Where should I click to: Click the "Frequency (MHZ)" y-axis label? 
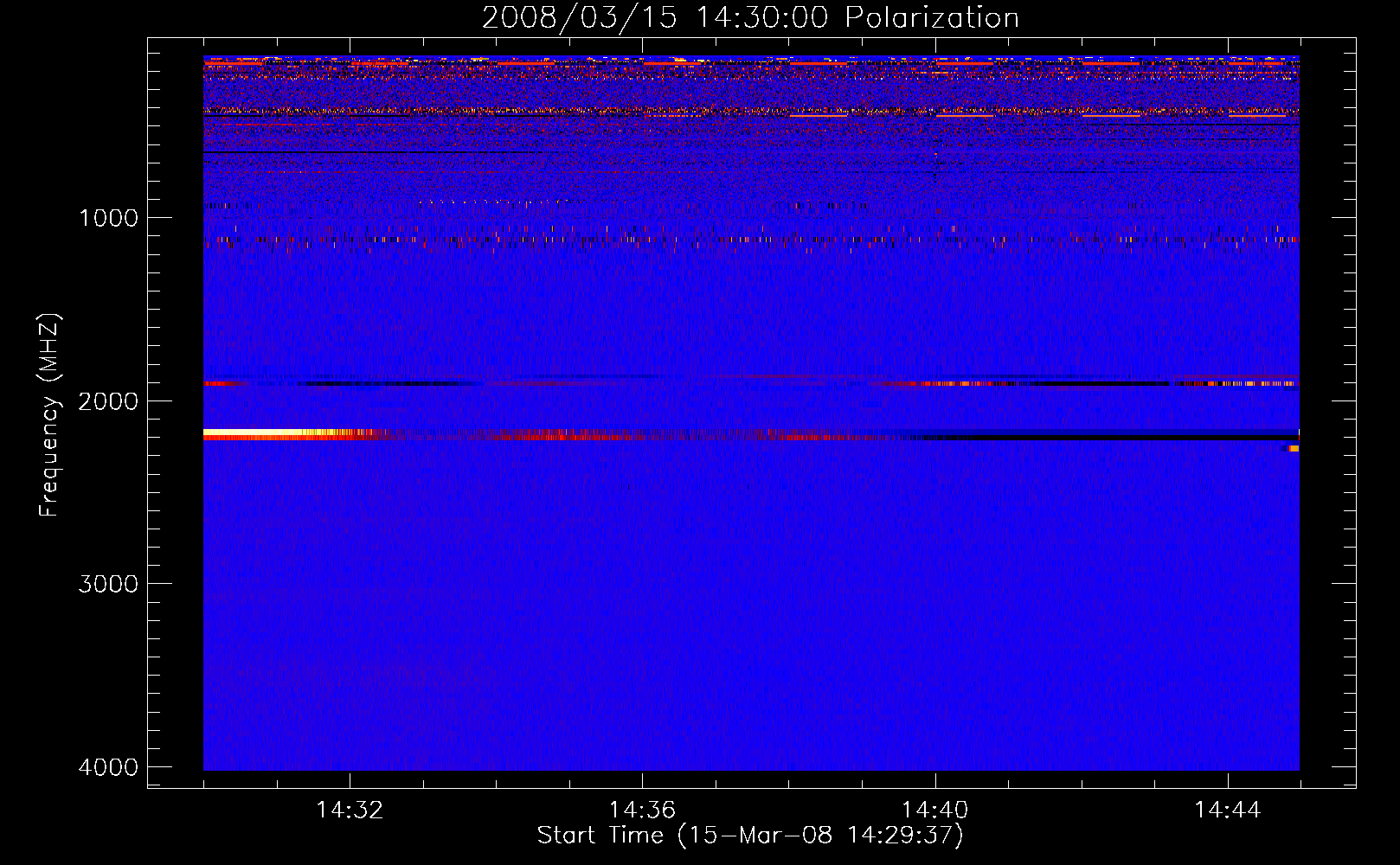point(49,415)
